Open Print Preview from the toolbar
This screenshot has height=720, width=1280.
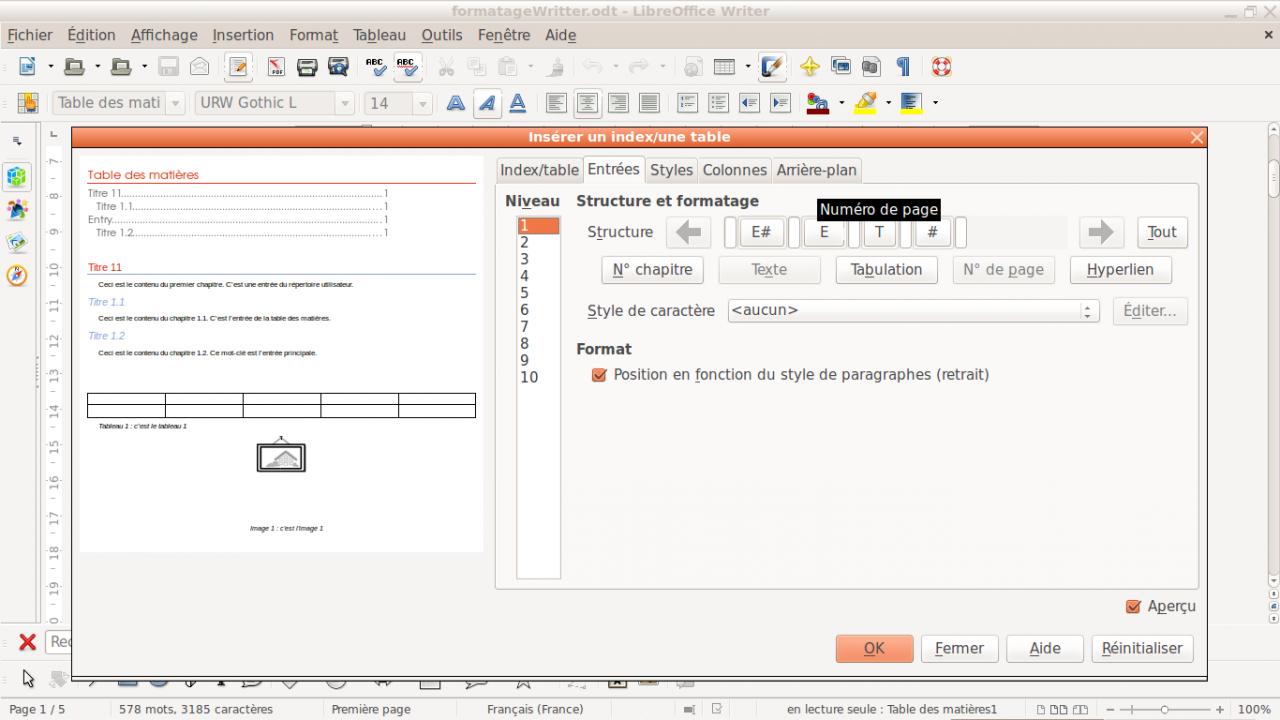coord(338,67)
